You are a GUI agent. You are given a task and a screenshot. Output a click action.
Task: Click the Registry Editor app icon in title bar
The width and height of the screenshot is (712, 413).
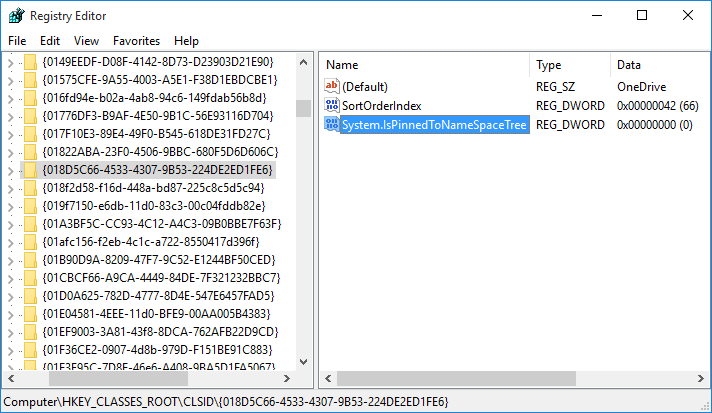click(x=16, y=15)
